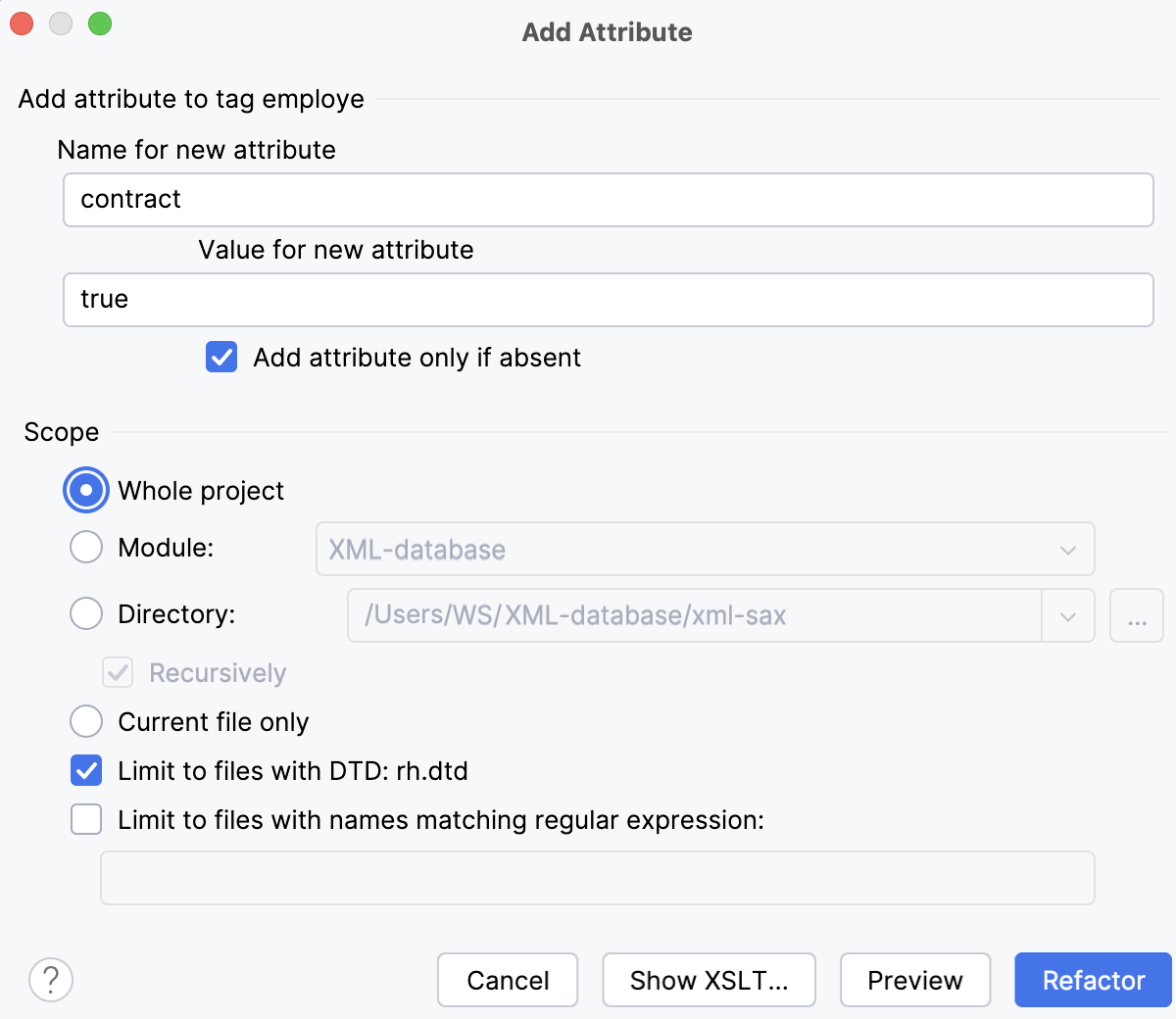Open the help question mark icon
This screenshot has width=1176, height=1019.
point(51,980)
